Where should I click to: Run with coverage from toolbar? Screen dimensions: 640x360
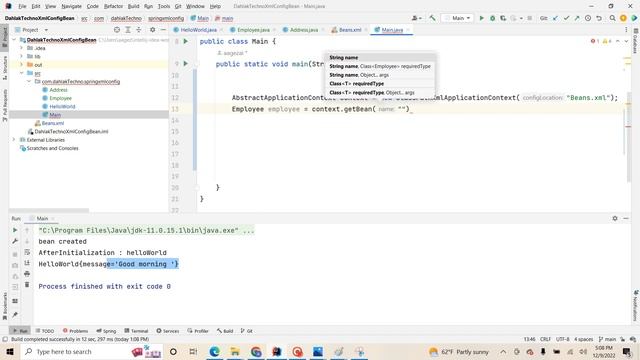point(503,18)
